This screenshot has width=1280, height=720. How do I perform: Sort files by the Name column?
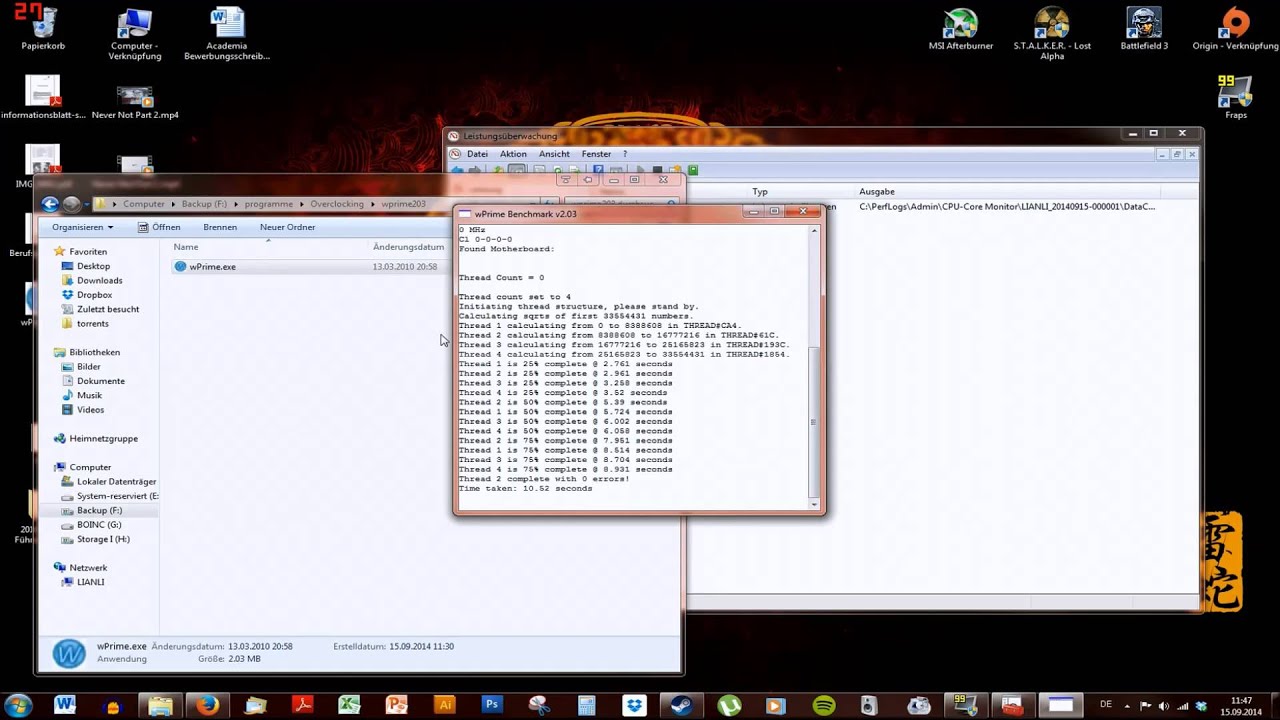pos(186,247)
